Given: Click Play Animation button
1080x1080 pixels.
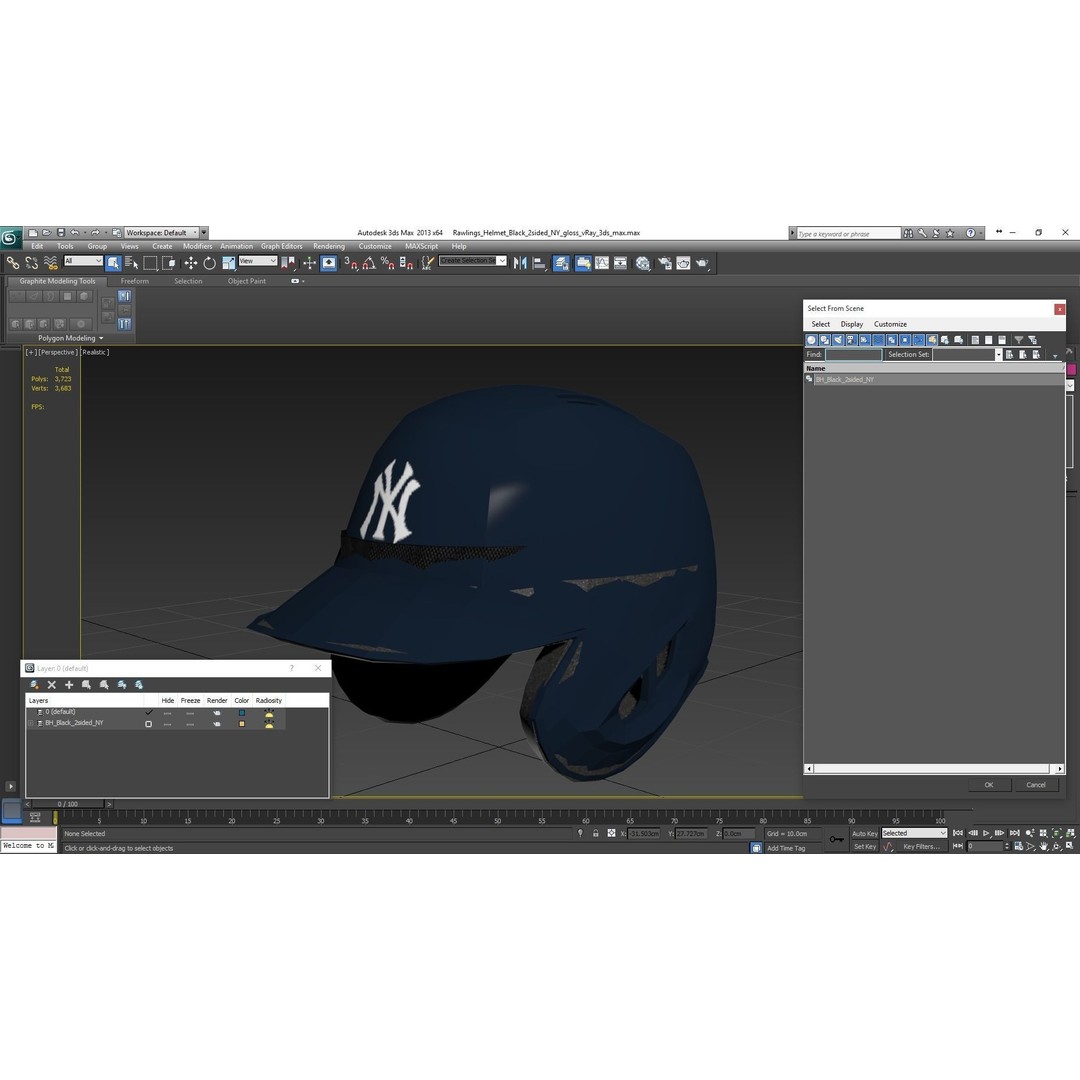Looking at the screenshot, I should point(986,833).
